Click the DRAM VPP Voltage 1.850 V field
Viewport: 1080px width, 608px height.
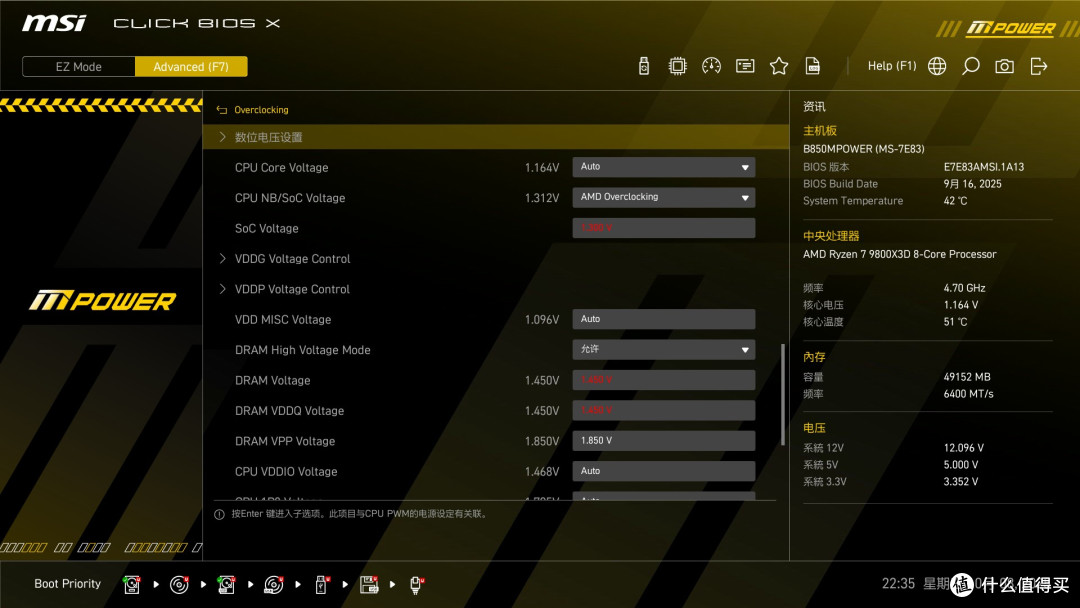pyautogui.click(x=663, y=441)
